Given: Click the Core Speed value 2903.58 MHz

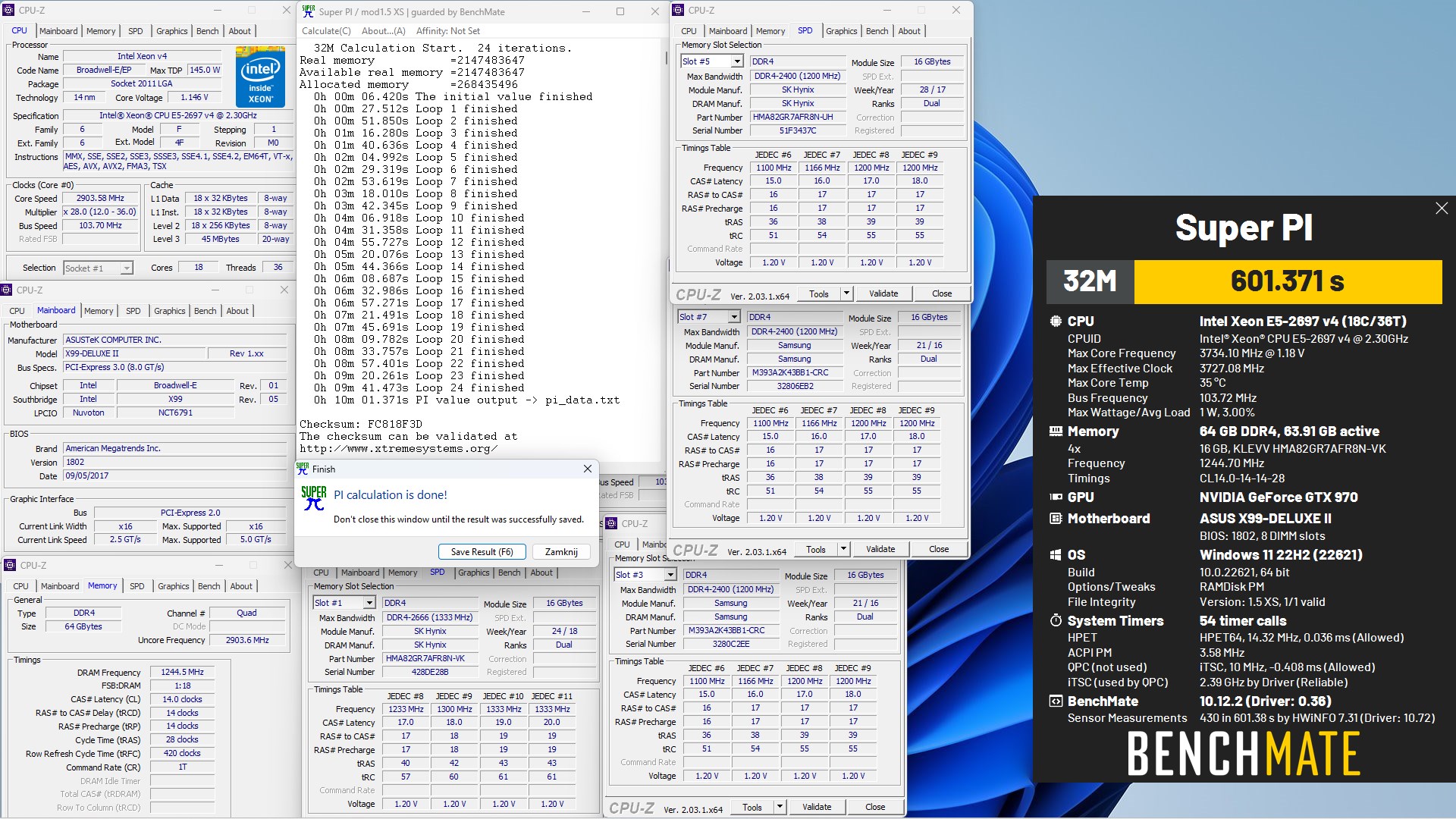Looking at the screenshot, I should point(101,198).
